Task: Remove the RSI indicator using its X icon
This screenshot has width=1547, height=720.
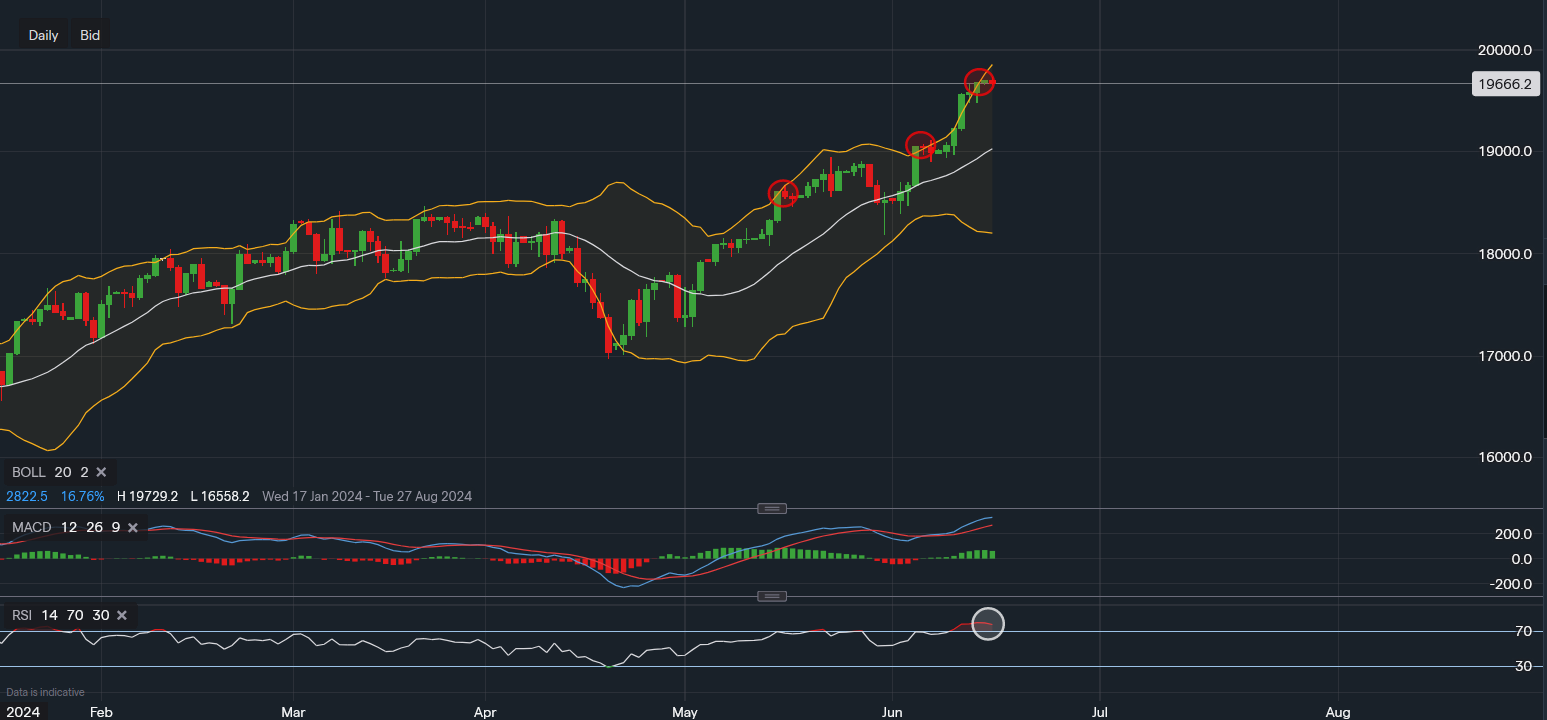Action: click(x=121, y=615)
